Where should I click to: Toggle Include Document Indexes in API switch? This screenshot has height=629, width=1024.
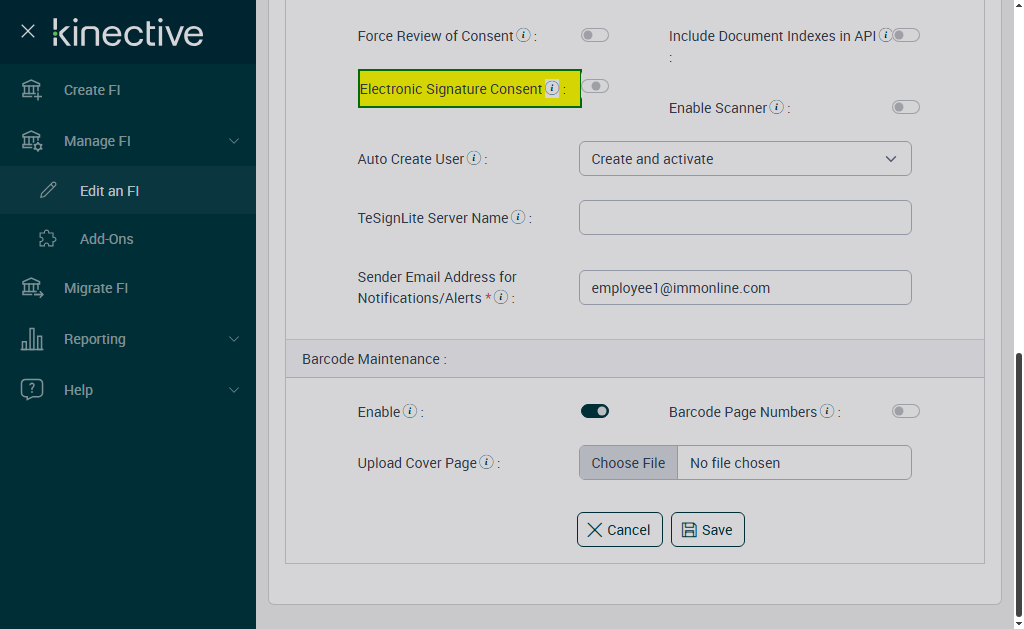(x=906, y=35)
